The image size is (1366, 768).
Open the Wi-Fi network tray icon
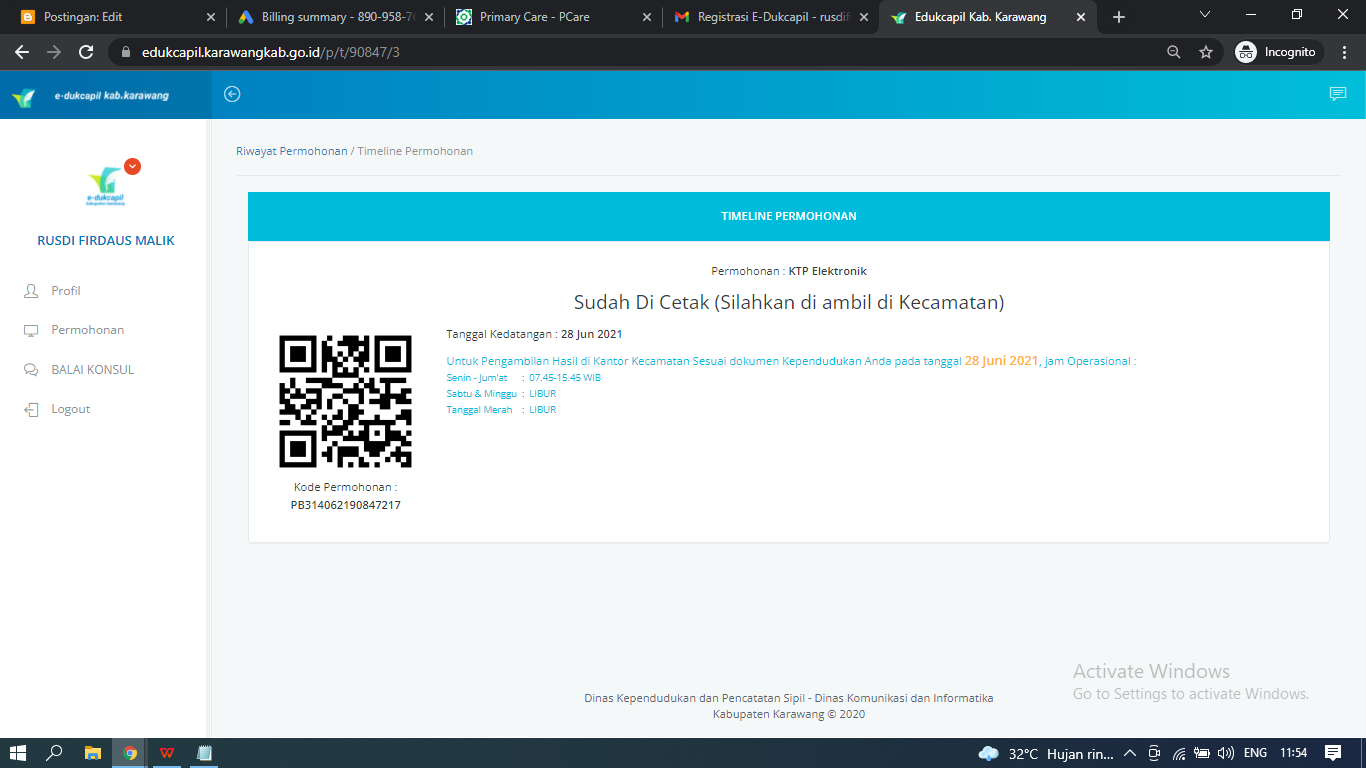tap(1179, 753)
